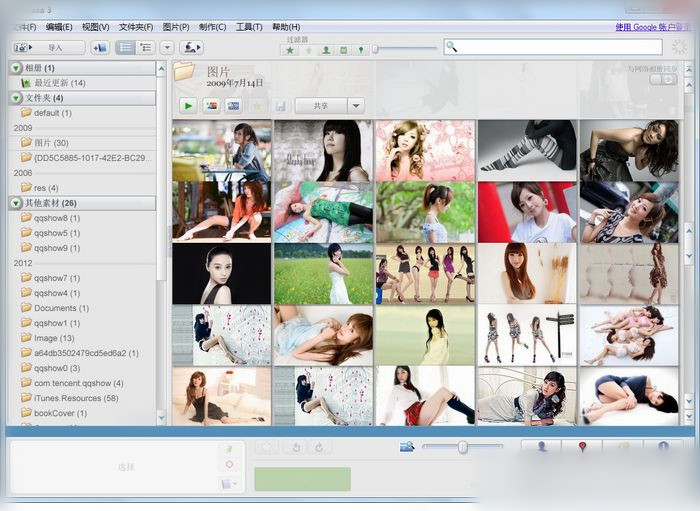Open the tags panel icon
The image size is (700, 511).
[623, 446]
